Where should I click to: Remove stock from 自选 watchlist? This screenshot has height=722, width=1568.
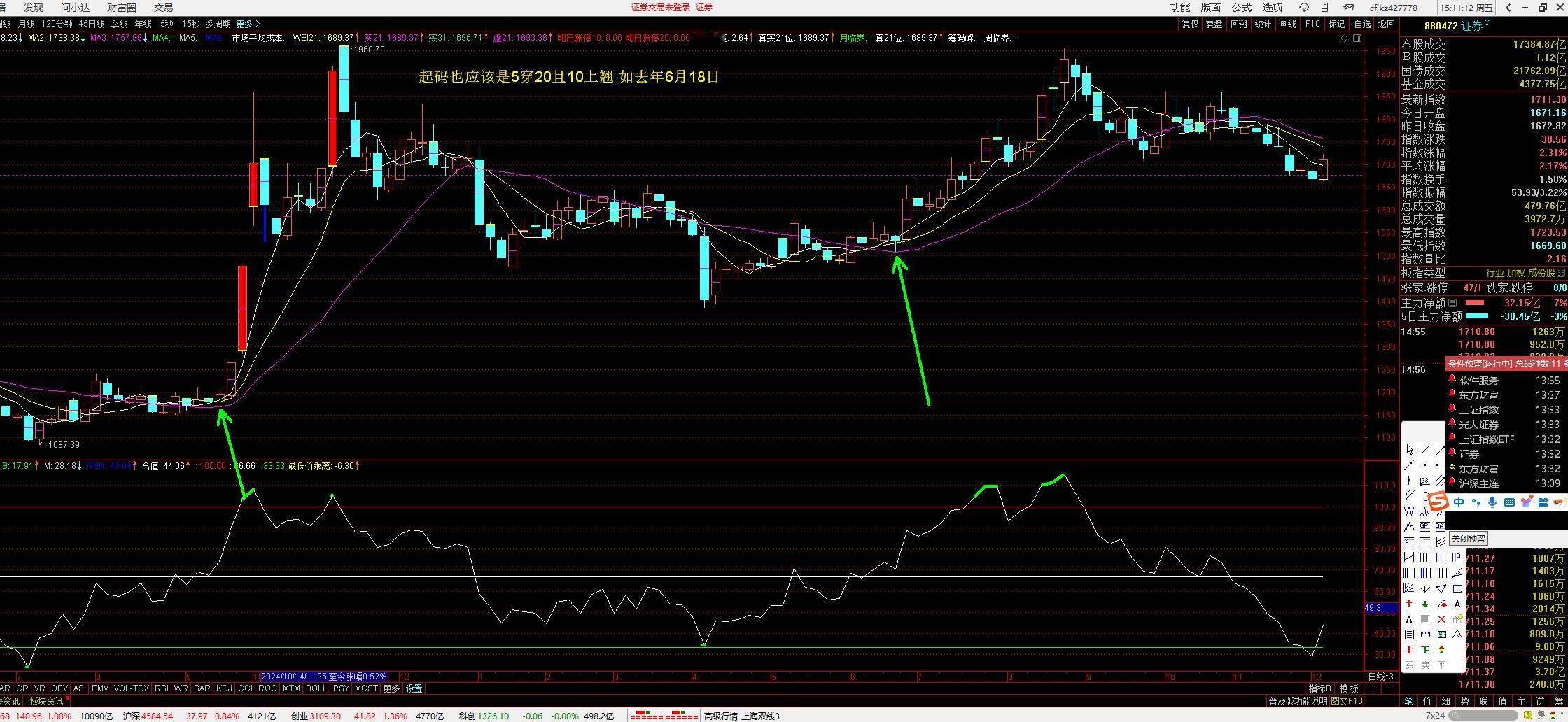(x=1361, y=24)
